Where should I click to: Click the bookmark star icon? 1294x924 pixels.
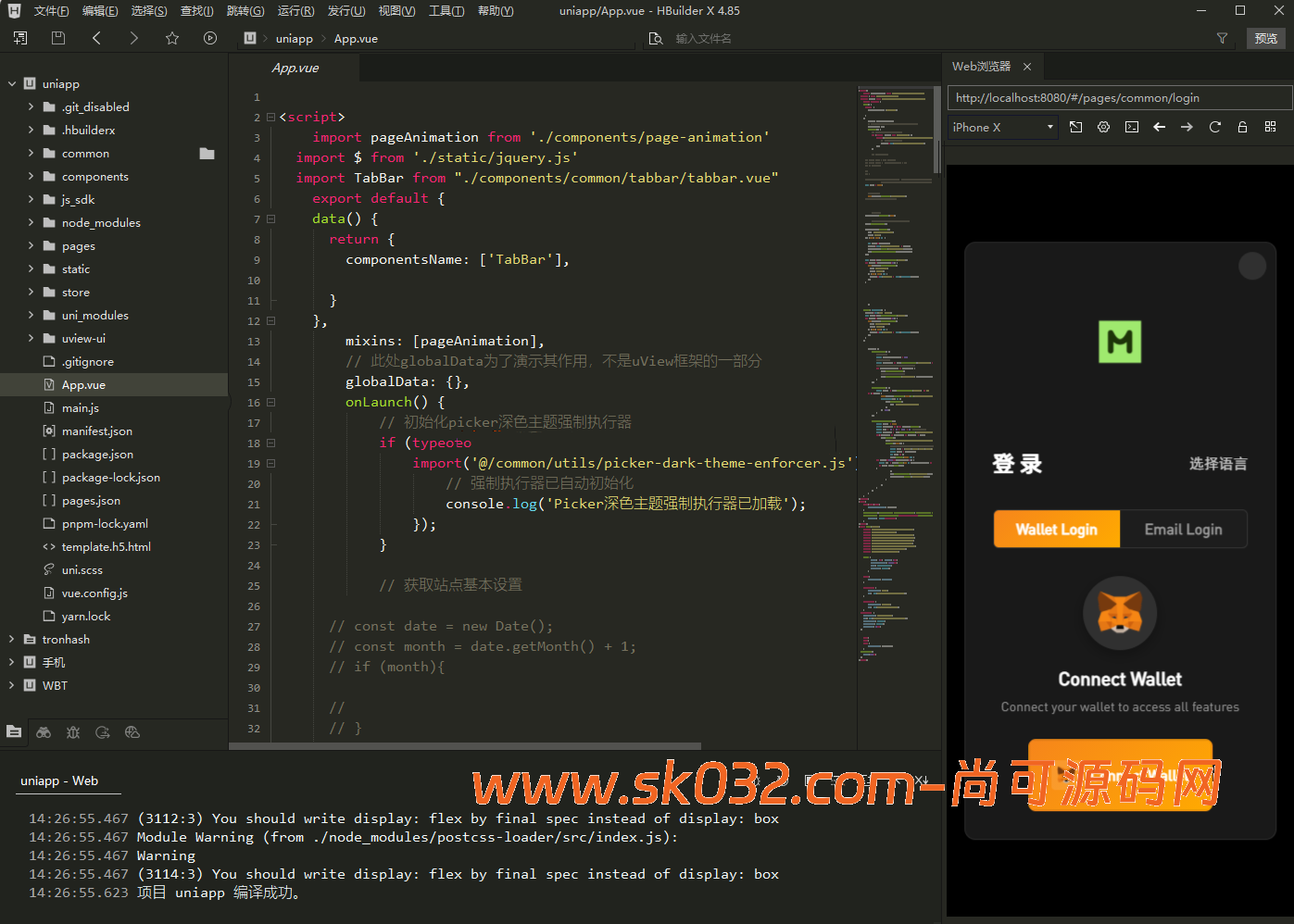[172, 38]
